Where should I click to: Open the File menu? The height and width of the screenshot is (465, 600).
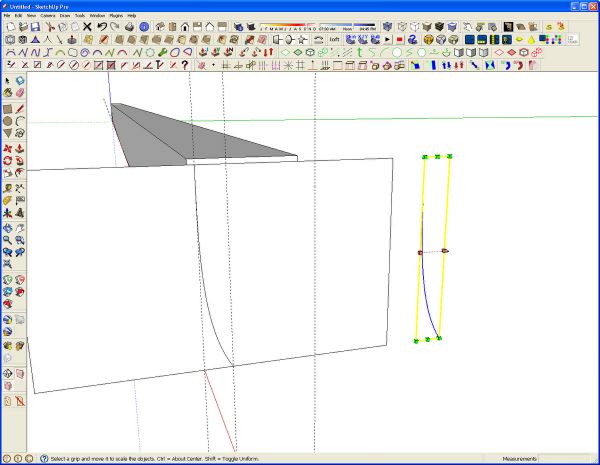click(x=7, y=16)
